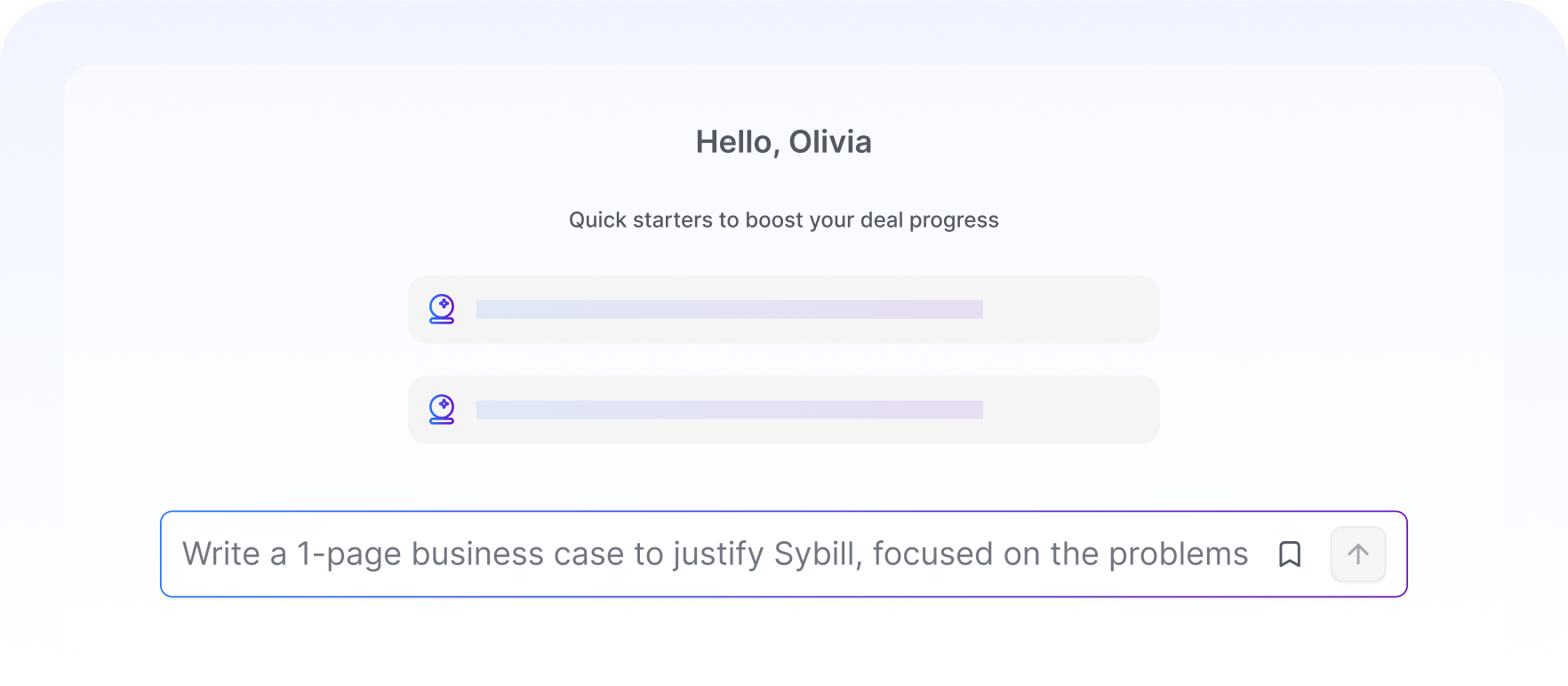Send the prompt with the up-arrow button

point(1357,554)
